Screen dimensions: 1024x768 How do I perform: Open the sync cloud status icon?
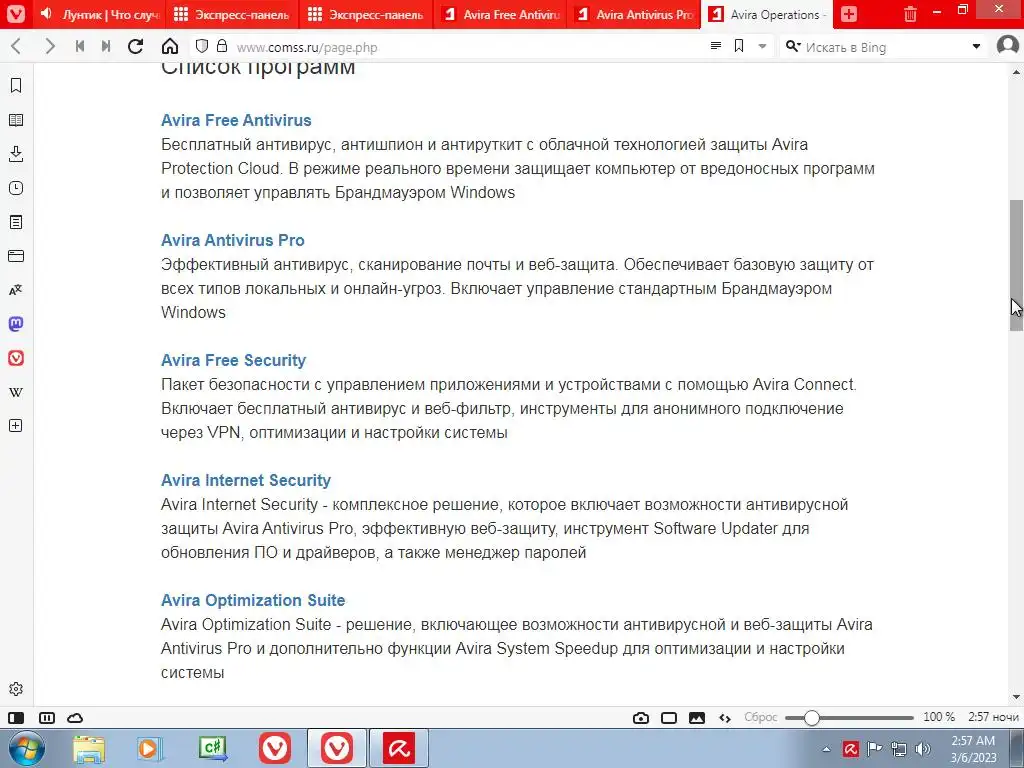75,718
